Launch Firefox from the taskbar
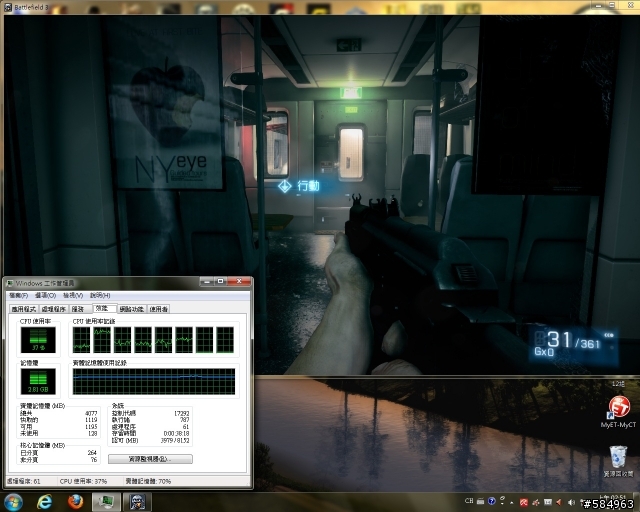Image resolution: width=640 pixels, height=512 pixels. [75, 502]
